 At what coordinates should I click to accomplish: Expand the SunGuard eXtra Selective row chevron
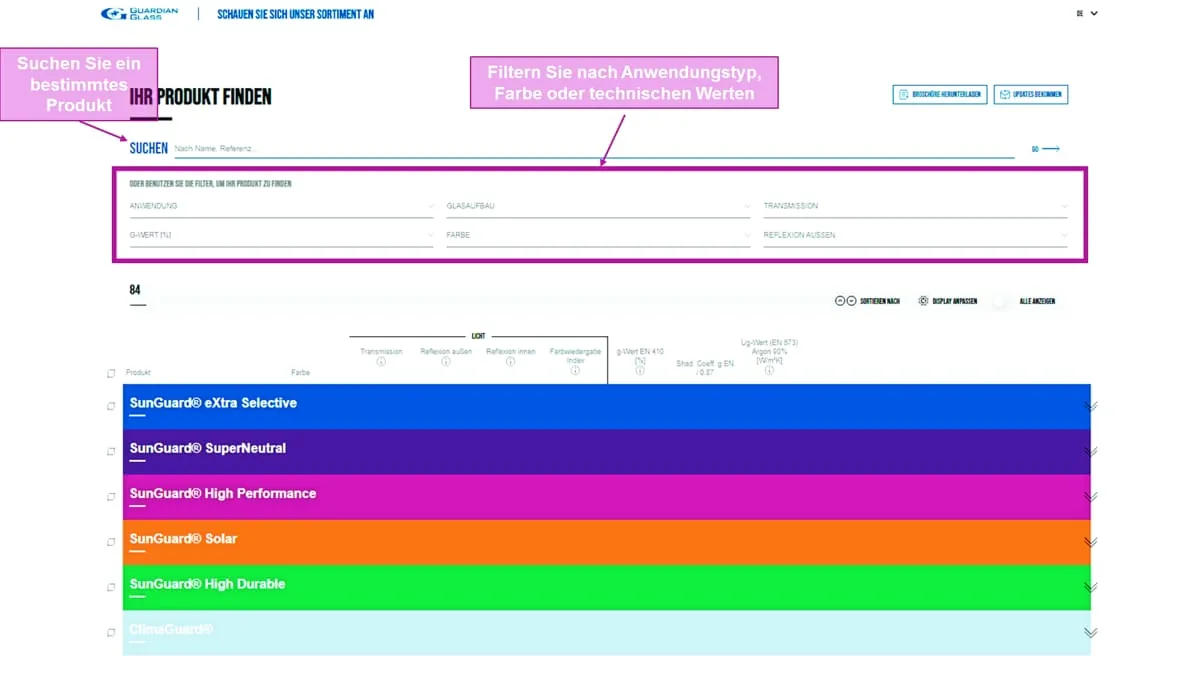(x=1091, y=406)
